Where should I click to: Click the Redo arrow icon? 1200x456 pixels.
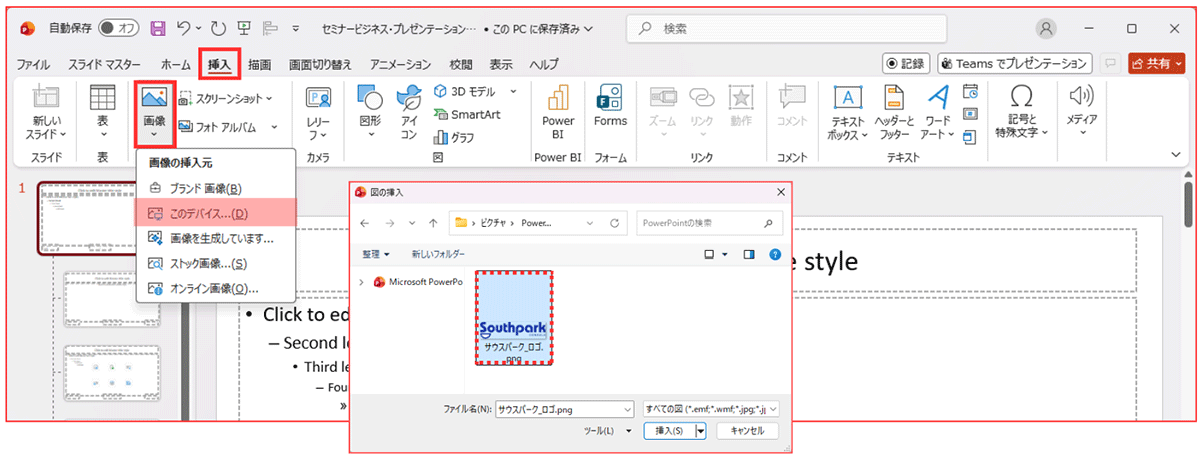220,28
